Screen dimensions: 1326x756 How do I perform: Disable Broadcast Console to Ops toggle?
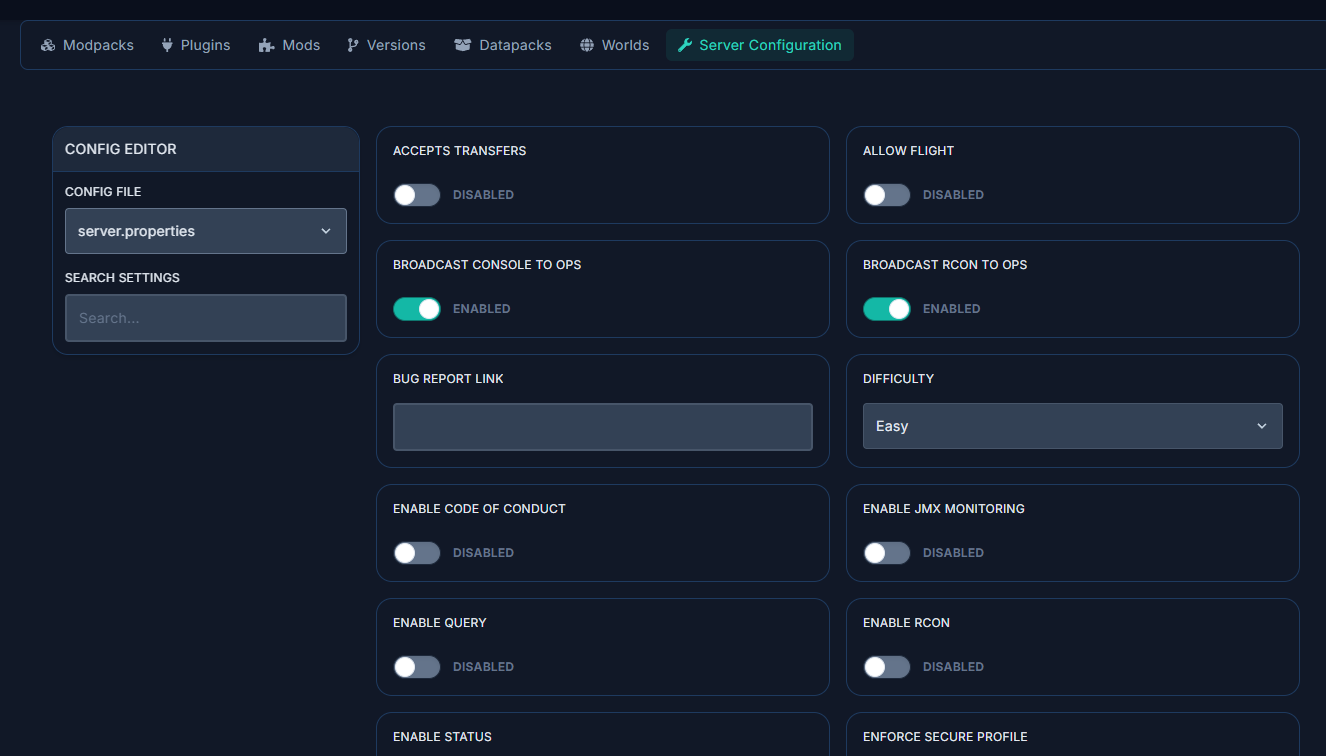pyautogui.click(x=417, y=309)
